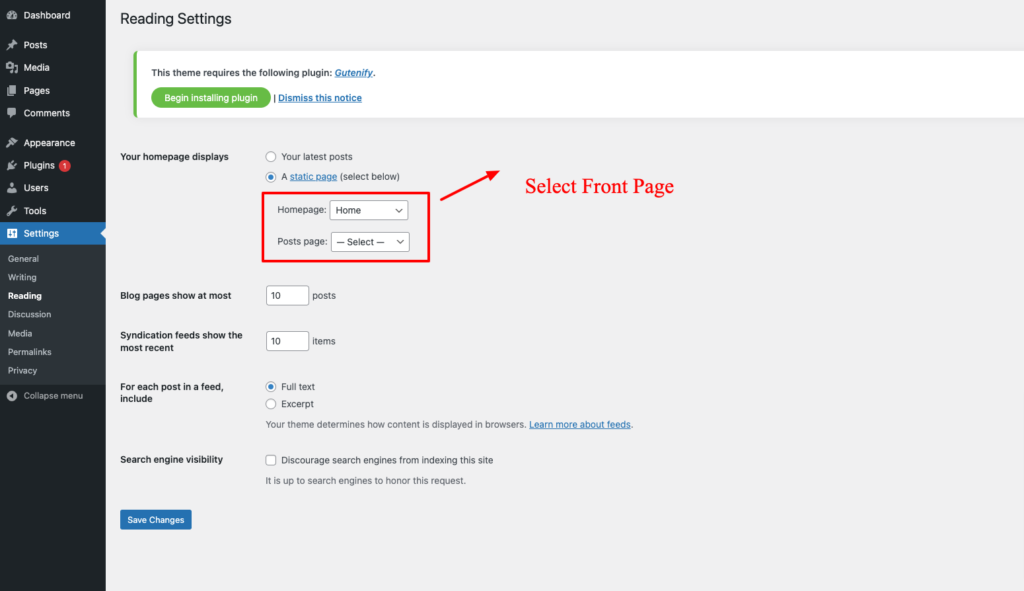The width and height of the screenshot is (1024, 591).
Task: Click Collapse menu text
Action: 53,396
